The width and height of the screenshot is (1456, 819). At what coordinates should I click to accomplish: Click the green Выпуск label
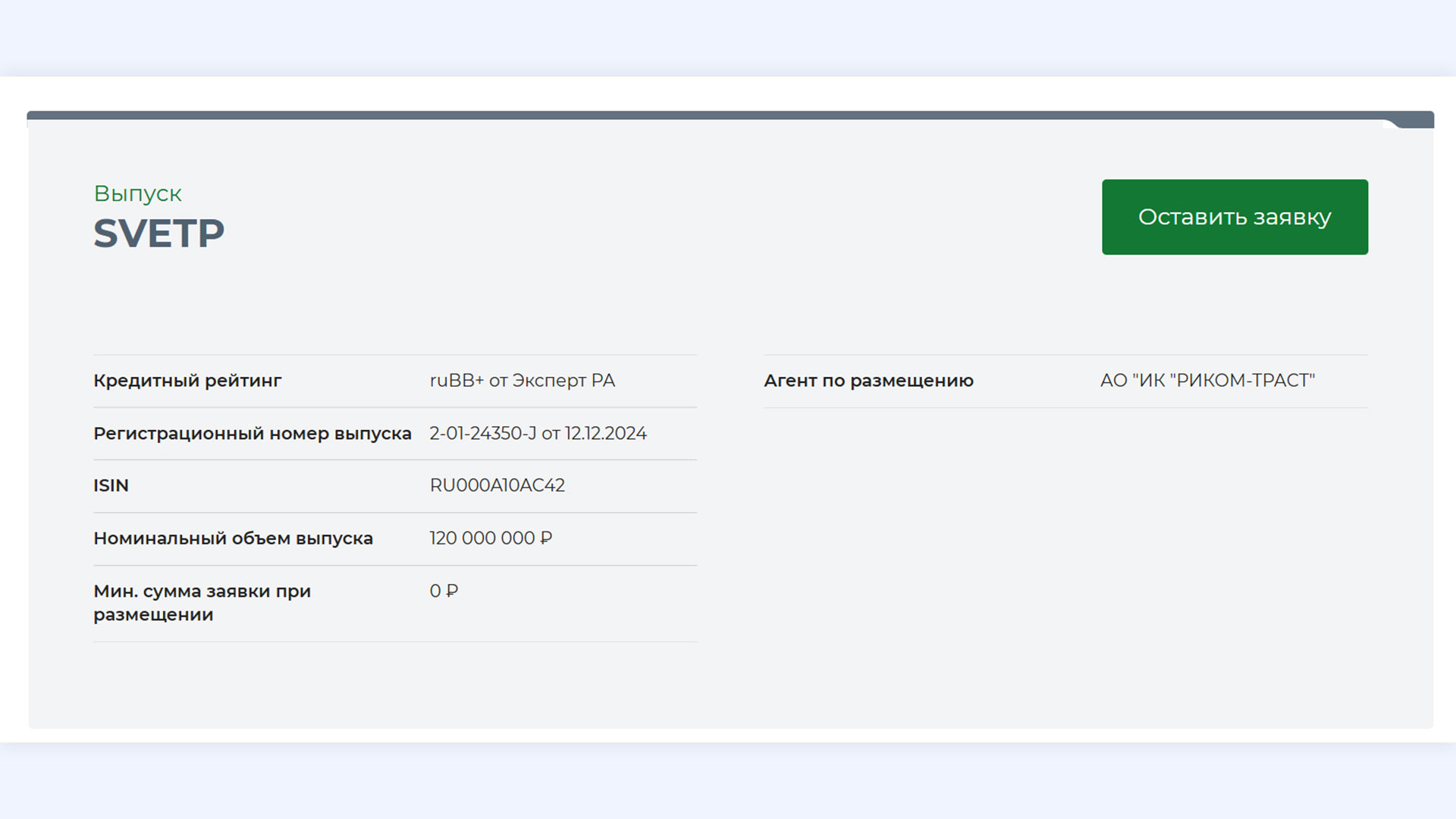click(x=137, y=193)
